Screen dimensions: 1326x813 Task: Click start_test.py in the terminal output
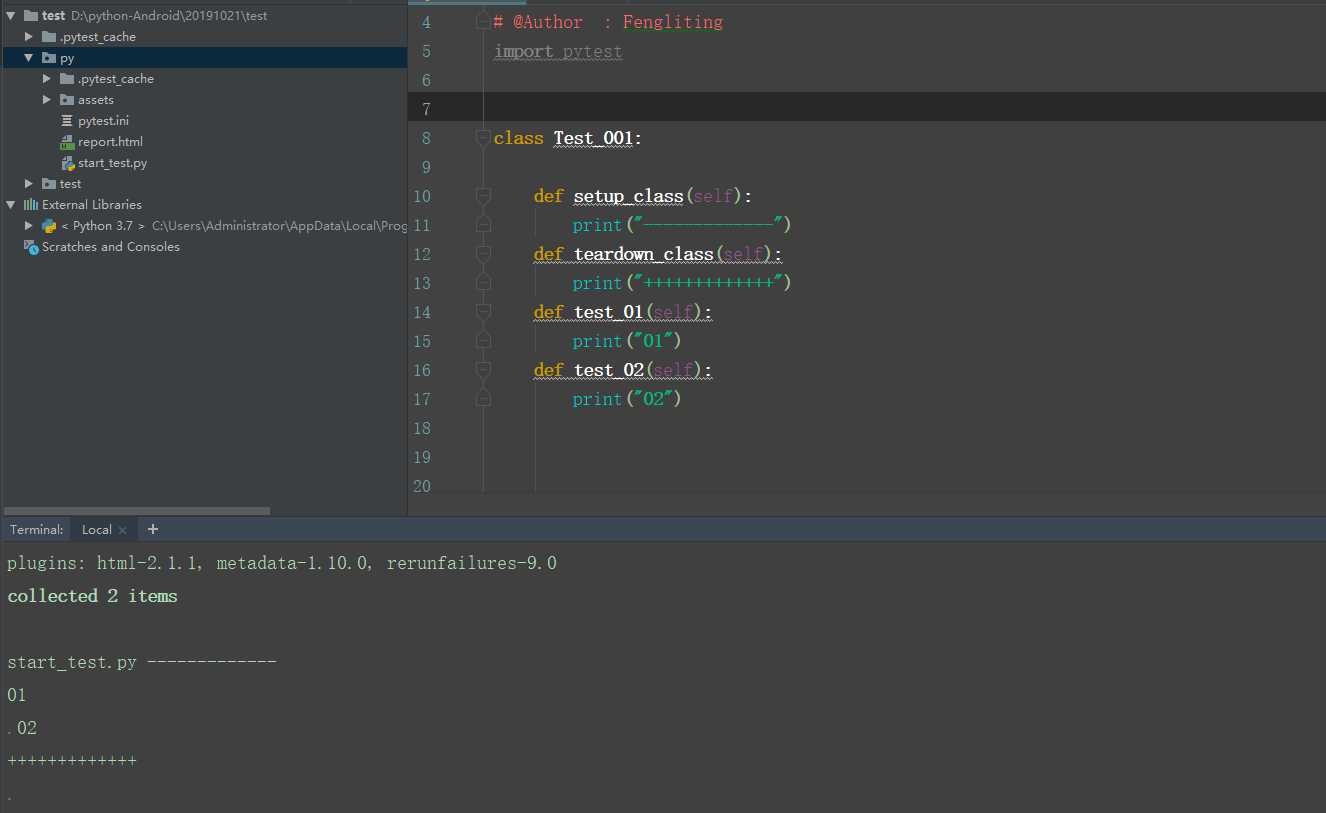pyautogui.click(x=72, y=662)
